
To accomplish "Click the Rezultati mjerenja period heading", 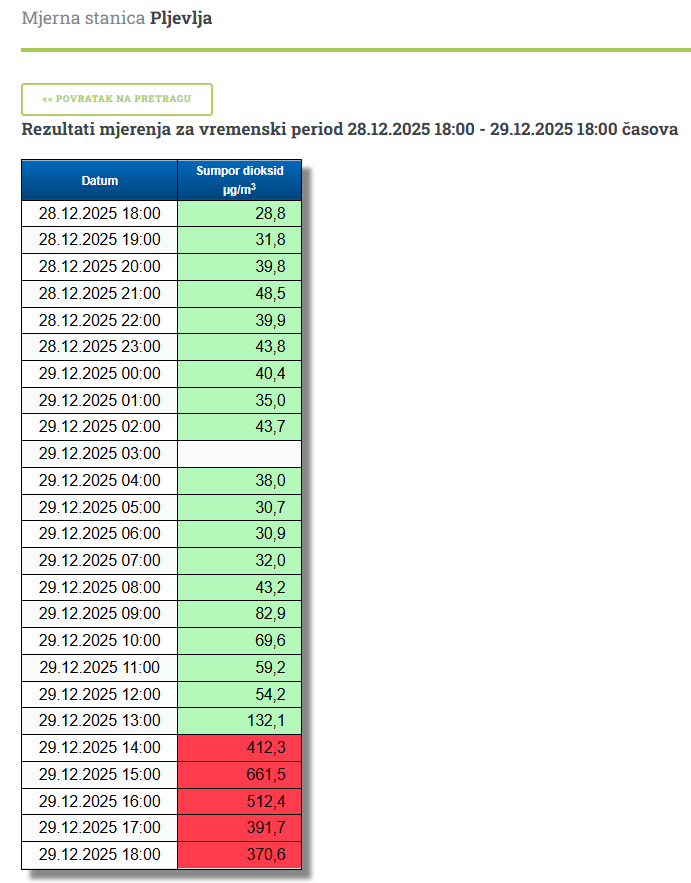I will coord(349,130).
